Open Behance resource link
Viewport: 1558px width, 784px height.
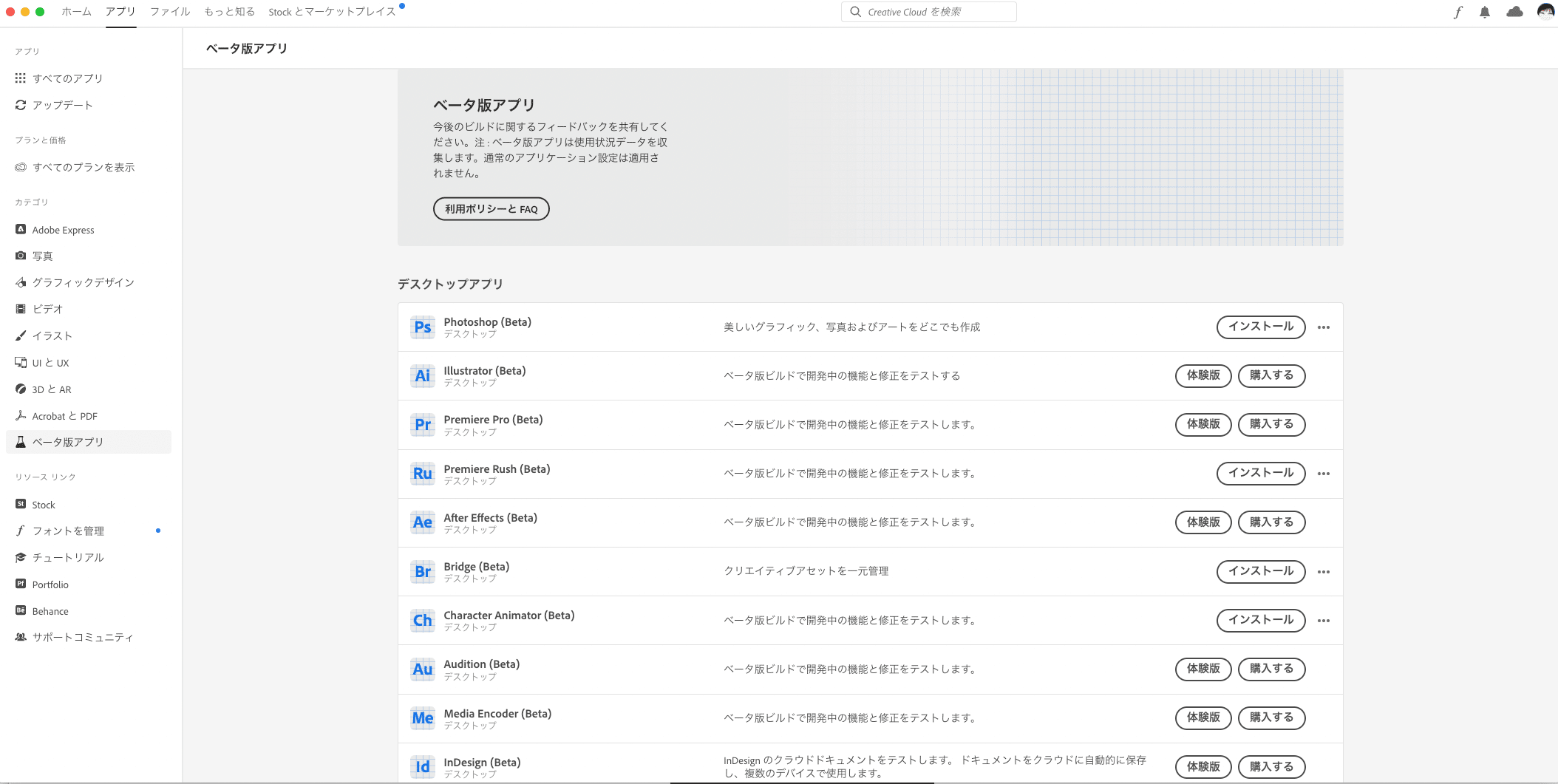(89, 611)
